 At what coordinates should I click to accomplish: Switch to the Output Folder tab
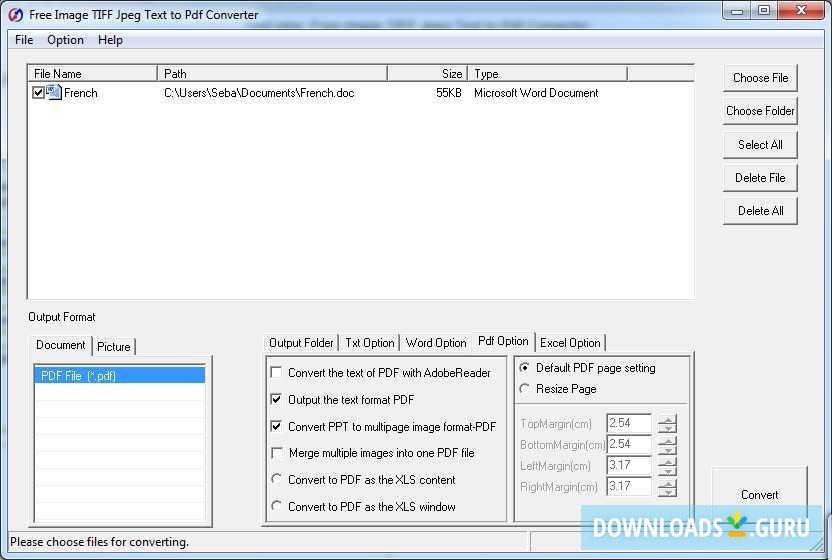point(301,343)
